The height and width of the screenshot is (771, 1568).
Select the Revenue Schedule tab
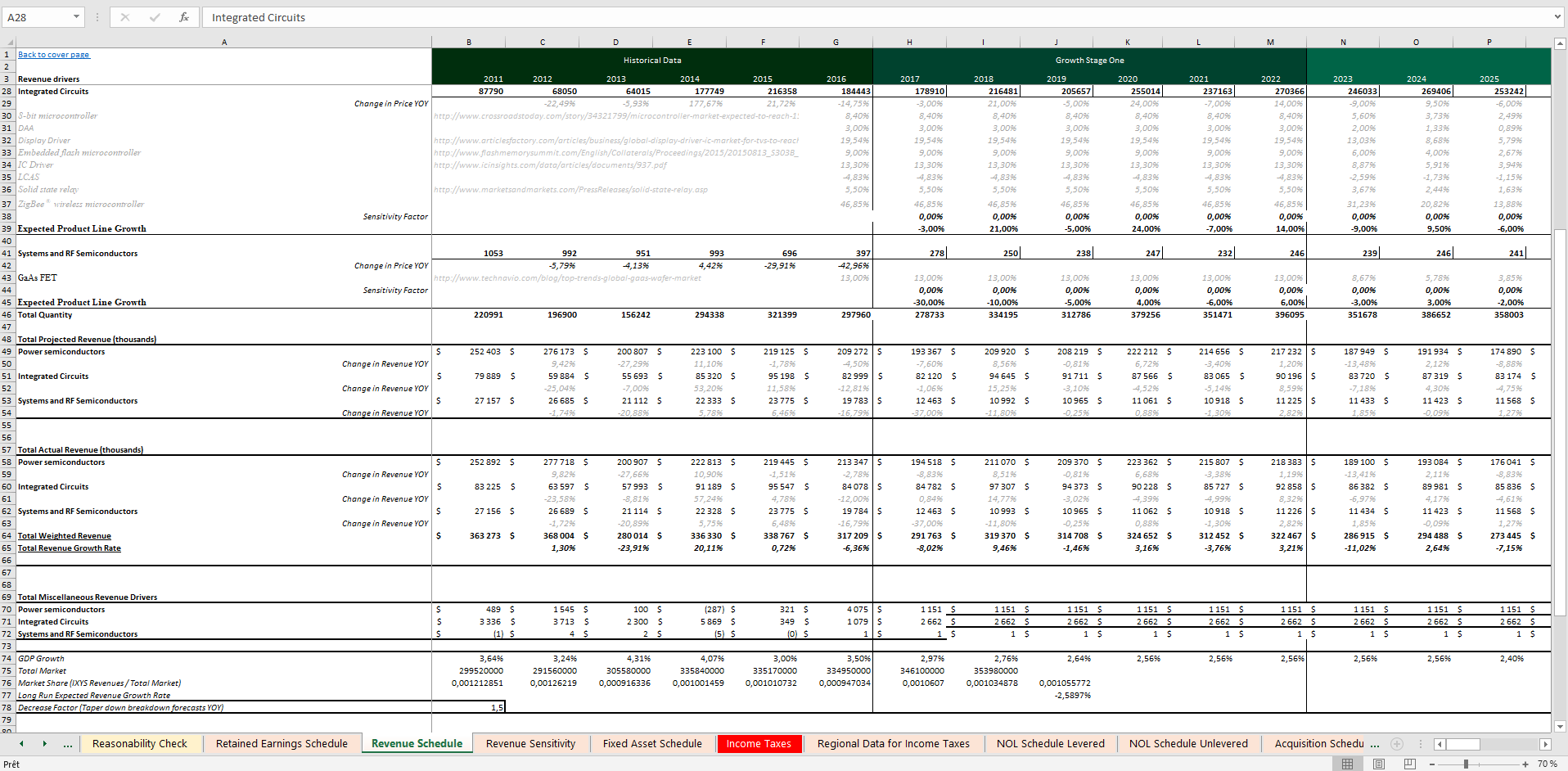click(417, 744)
